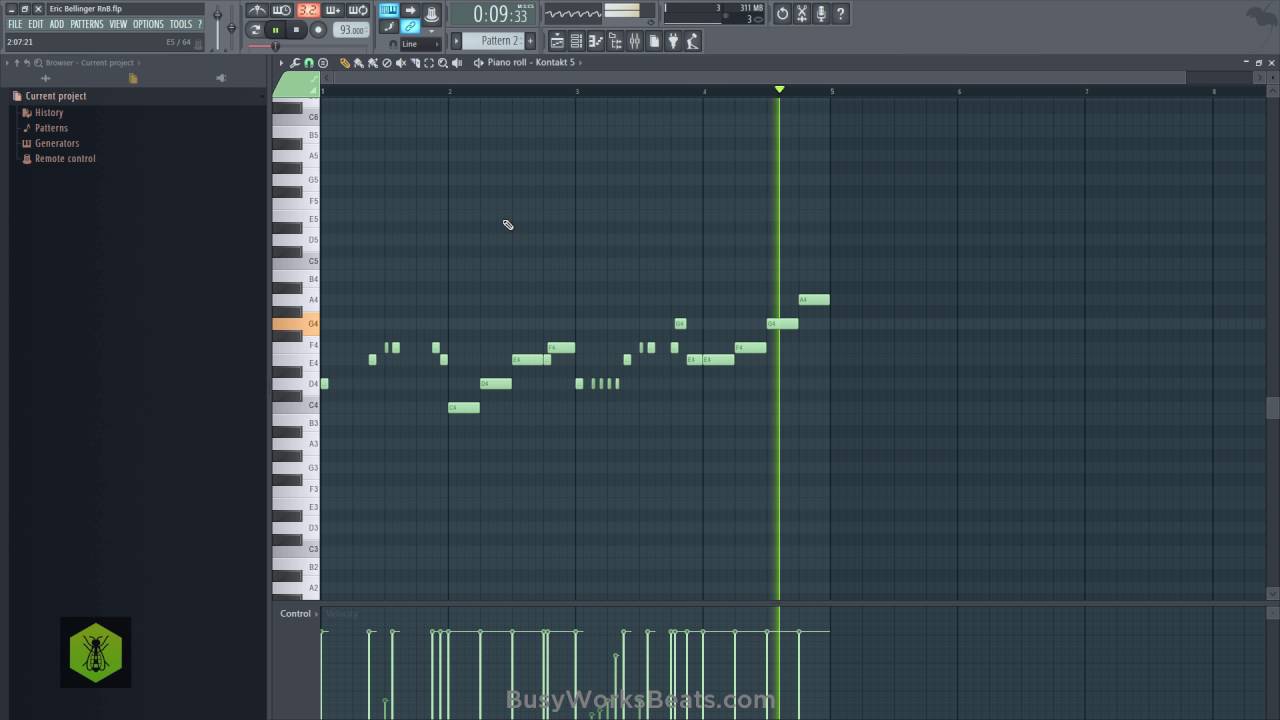
Task: Stop playback with the stop button
Action: (x=296, y=30)
